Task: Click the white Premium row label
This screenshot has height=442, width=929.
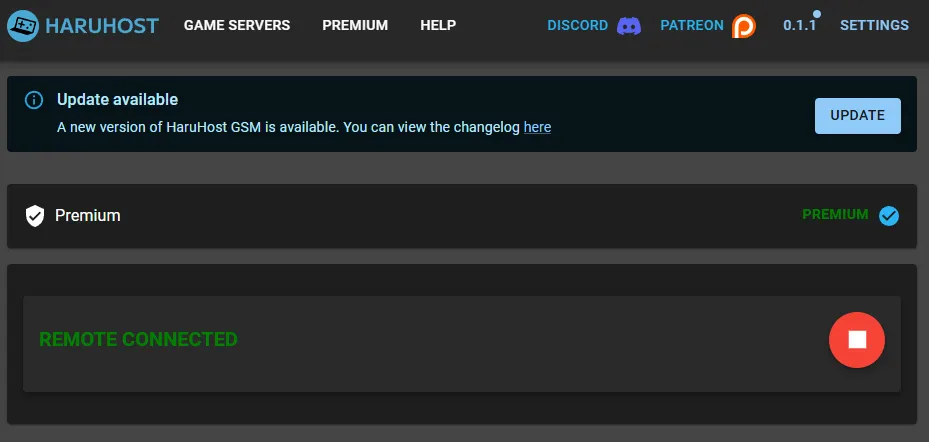Action: point(88,216)
